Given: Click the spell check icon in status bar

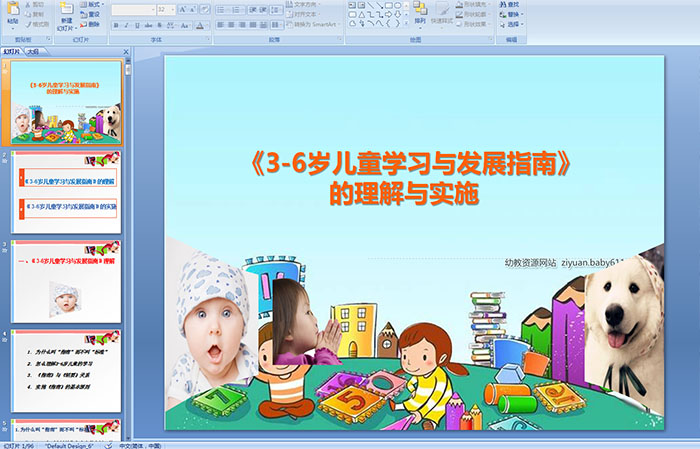Looking at the screenshot, I should tap(108, 445).
